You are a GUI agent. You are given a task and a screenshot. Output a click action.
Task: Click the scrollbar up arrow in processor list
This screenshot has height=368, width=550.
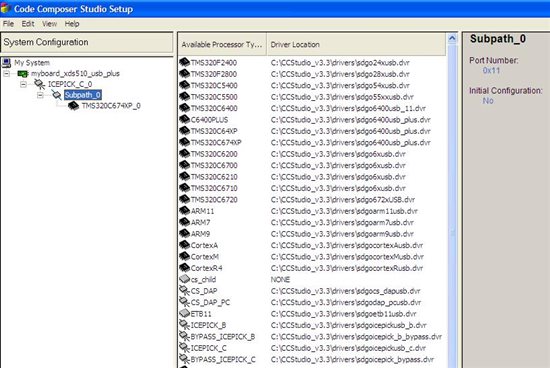click(452, 38)
